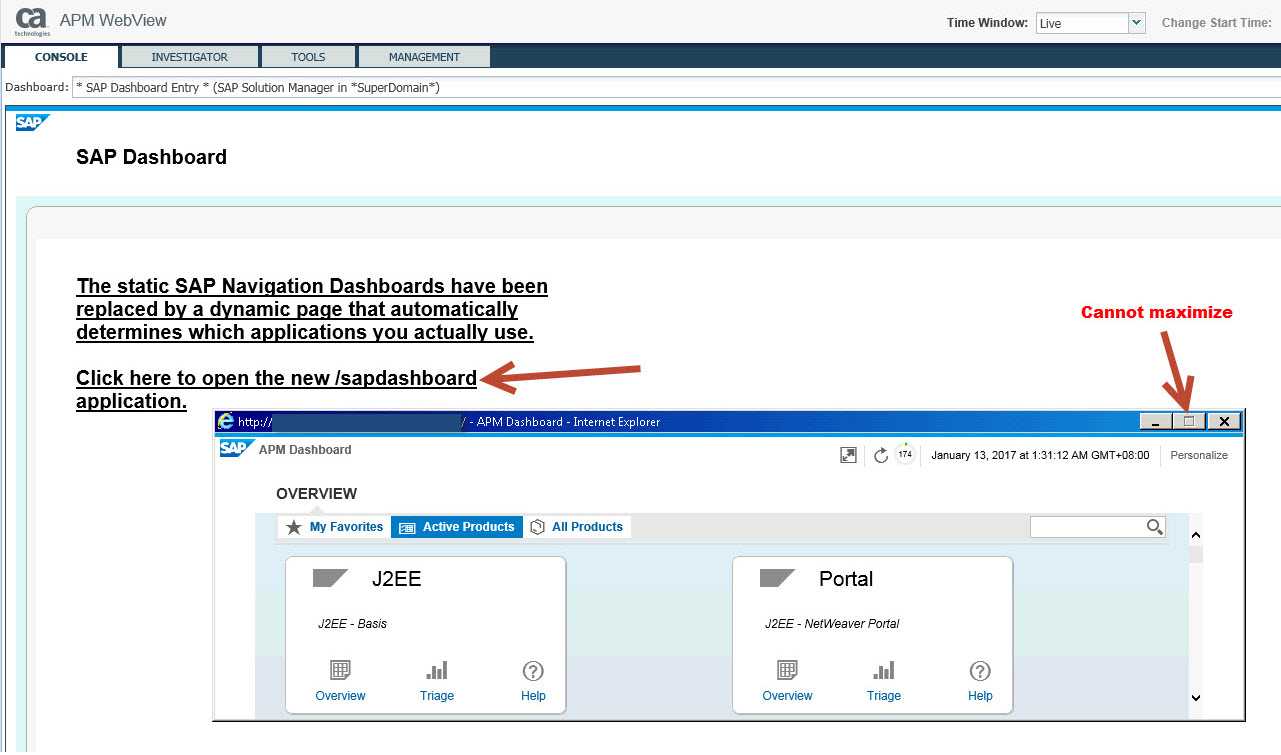
Task: Switch to the MANAGEMENT tab
Action: pyautogui.click(x=424, y=57)
